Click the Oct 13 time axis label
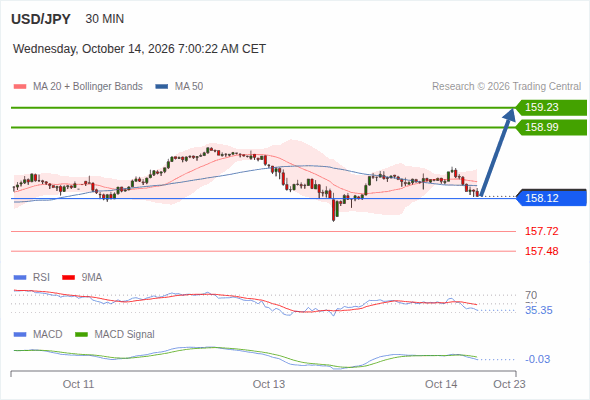 [269, 384]
